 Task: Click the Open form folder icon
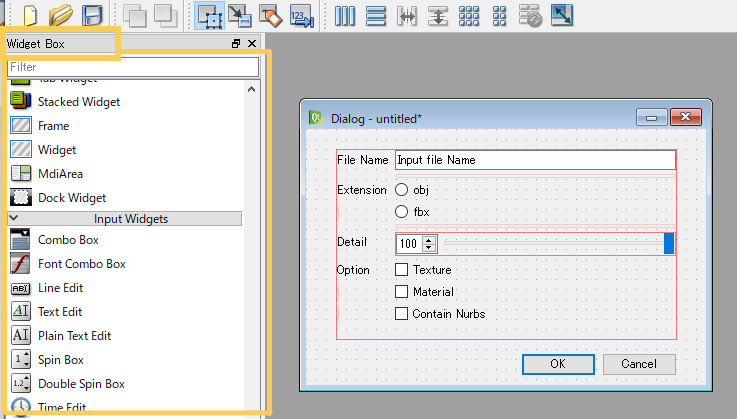[x=61, y=15]
